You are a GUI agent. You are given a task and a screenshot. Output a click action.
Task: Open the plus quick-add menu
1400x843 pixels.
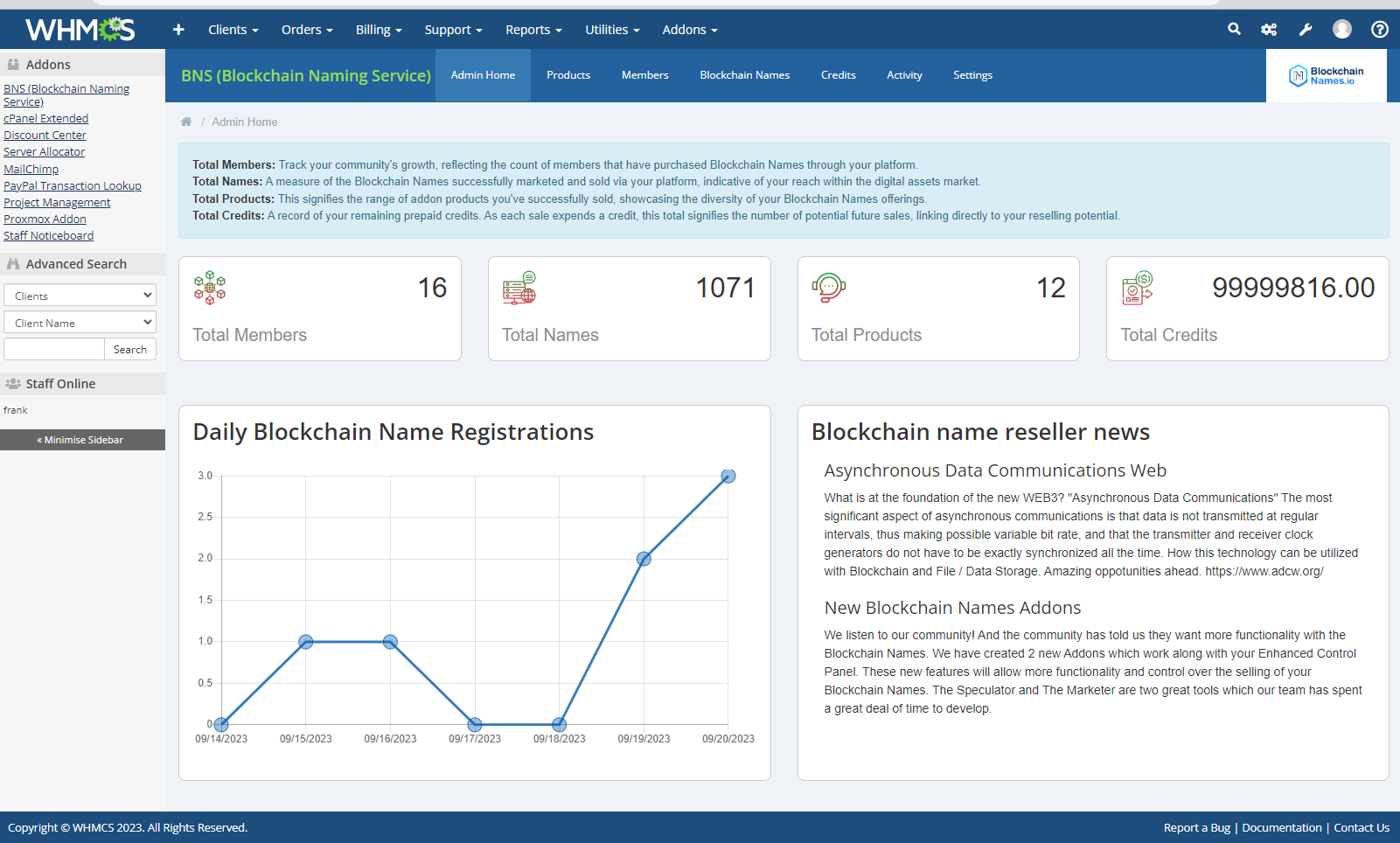pos(178,30)
